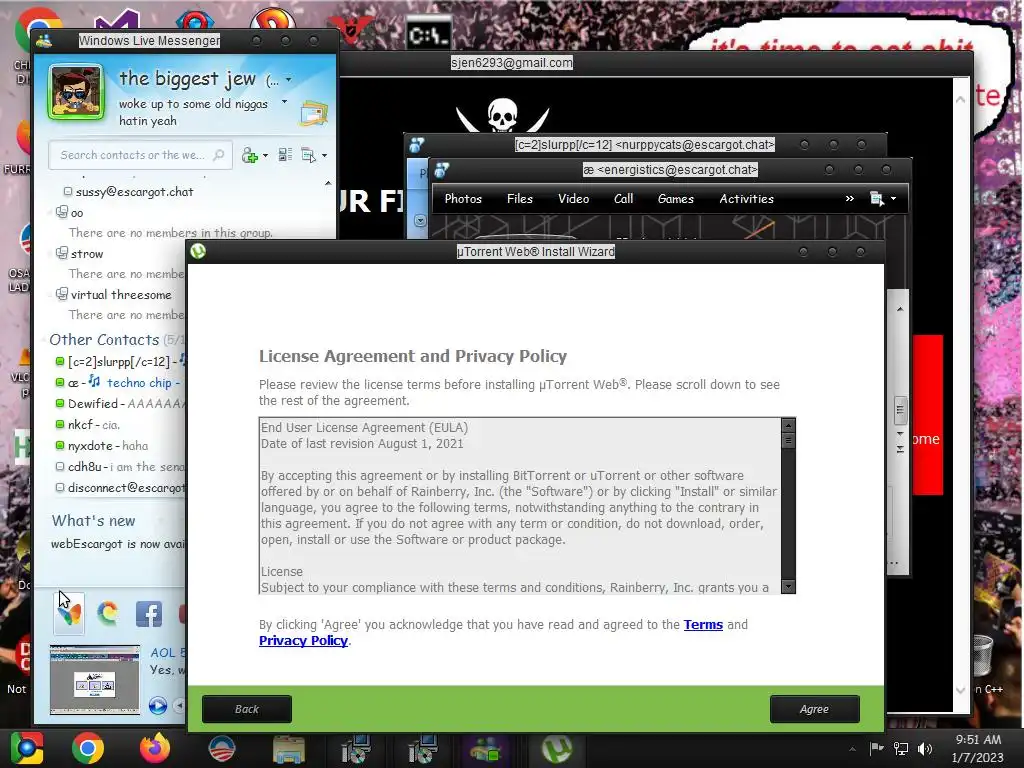The height and width of the screenshot is (768, 1024).
Task: Click the Messenger icon in slurpp chat title bar
Action: point(416,145)
